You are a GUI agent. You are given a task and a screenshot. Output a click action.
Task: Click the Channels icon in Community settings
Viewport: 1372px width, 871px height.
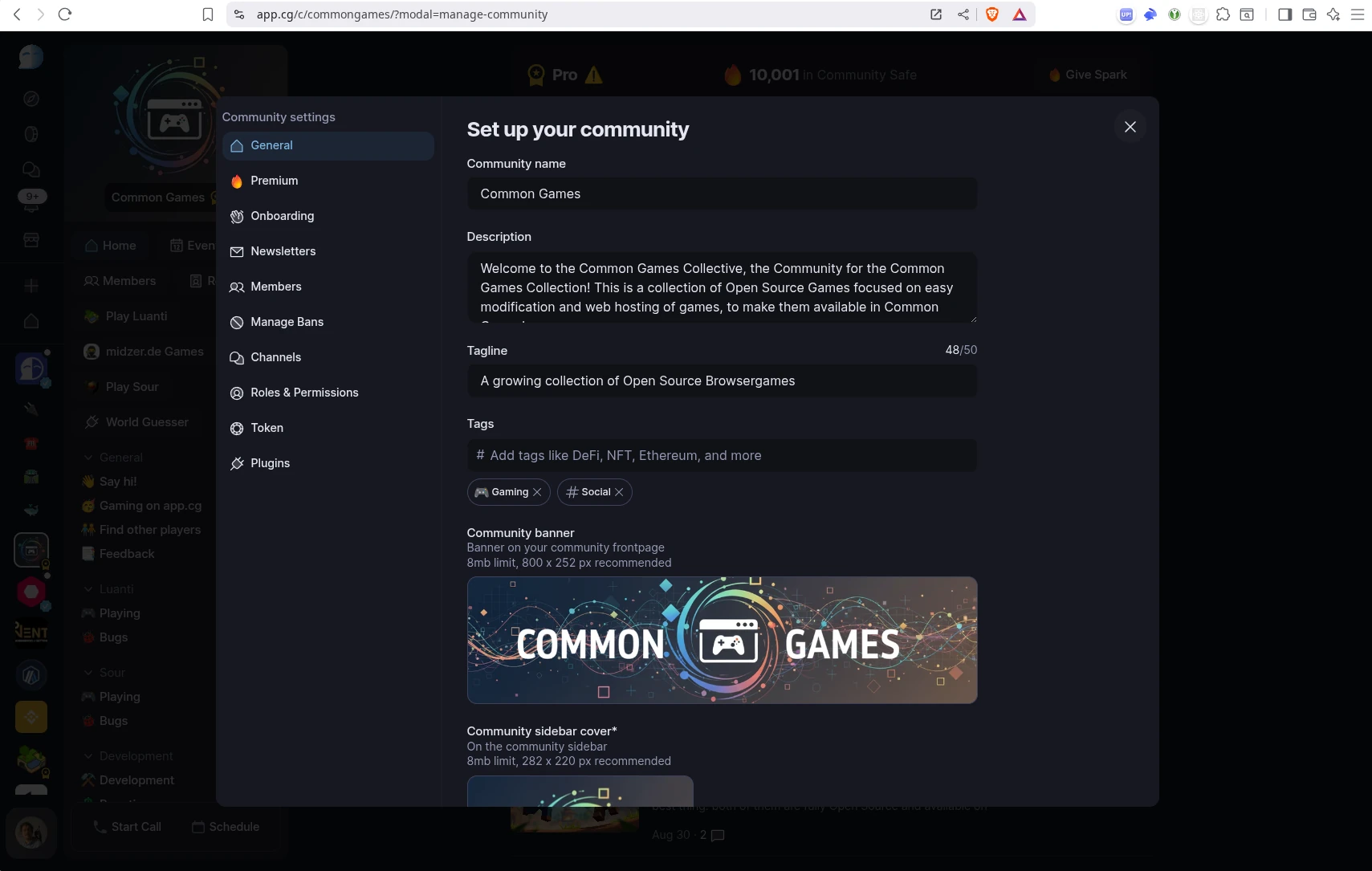click(236, 357)
